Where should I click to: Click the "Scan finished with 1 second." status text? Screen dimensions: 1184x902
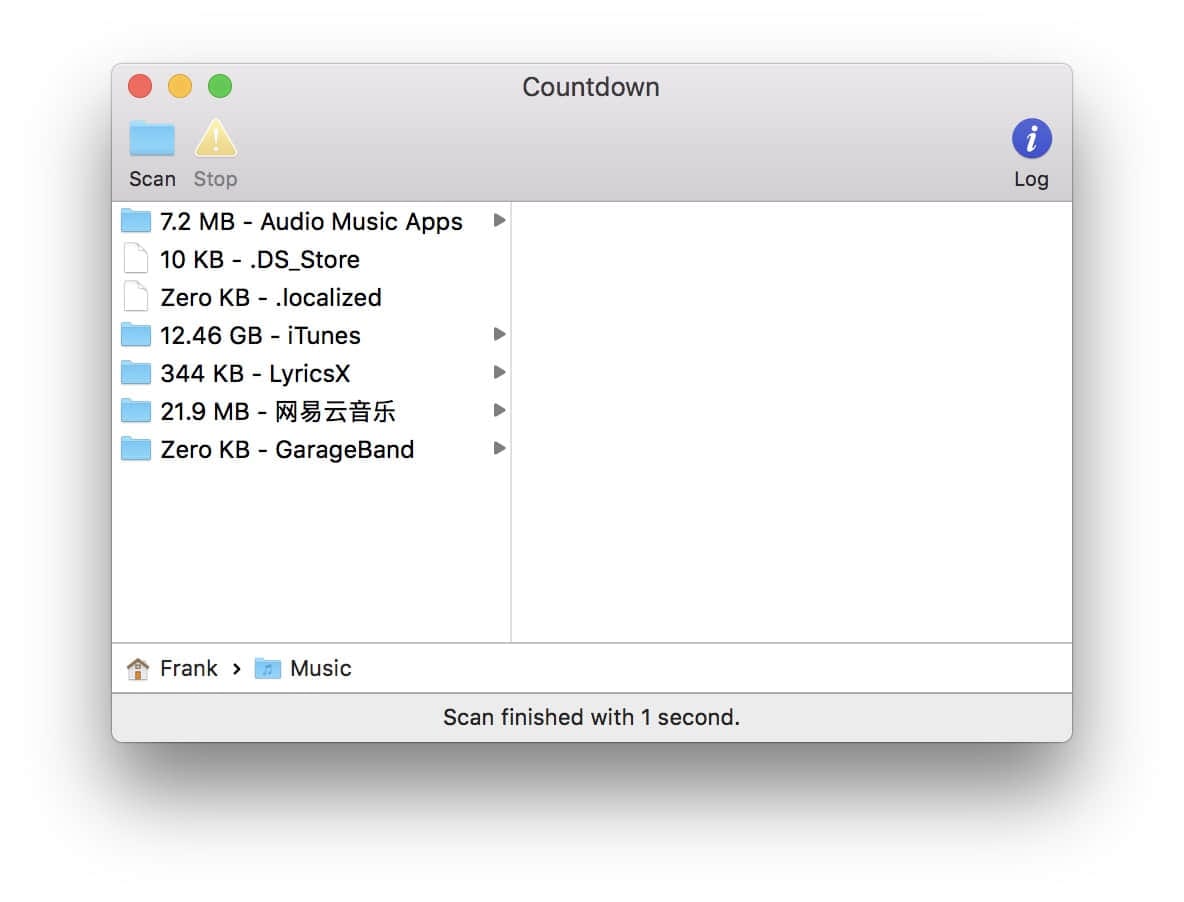591,717
